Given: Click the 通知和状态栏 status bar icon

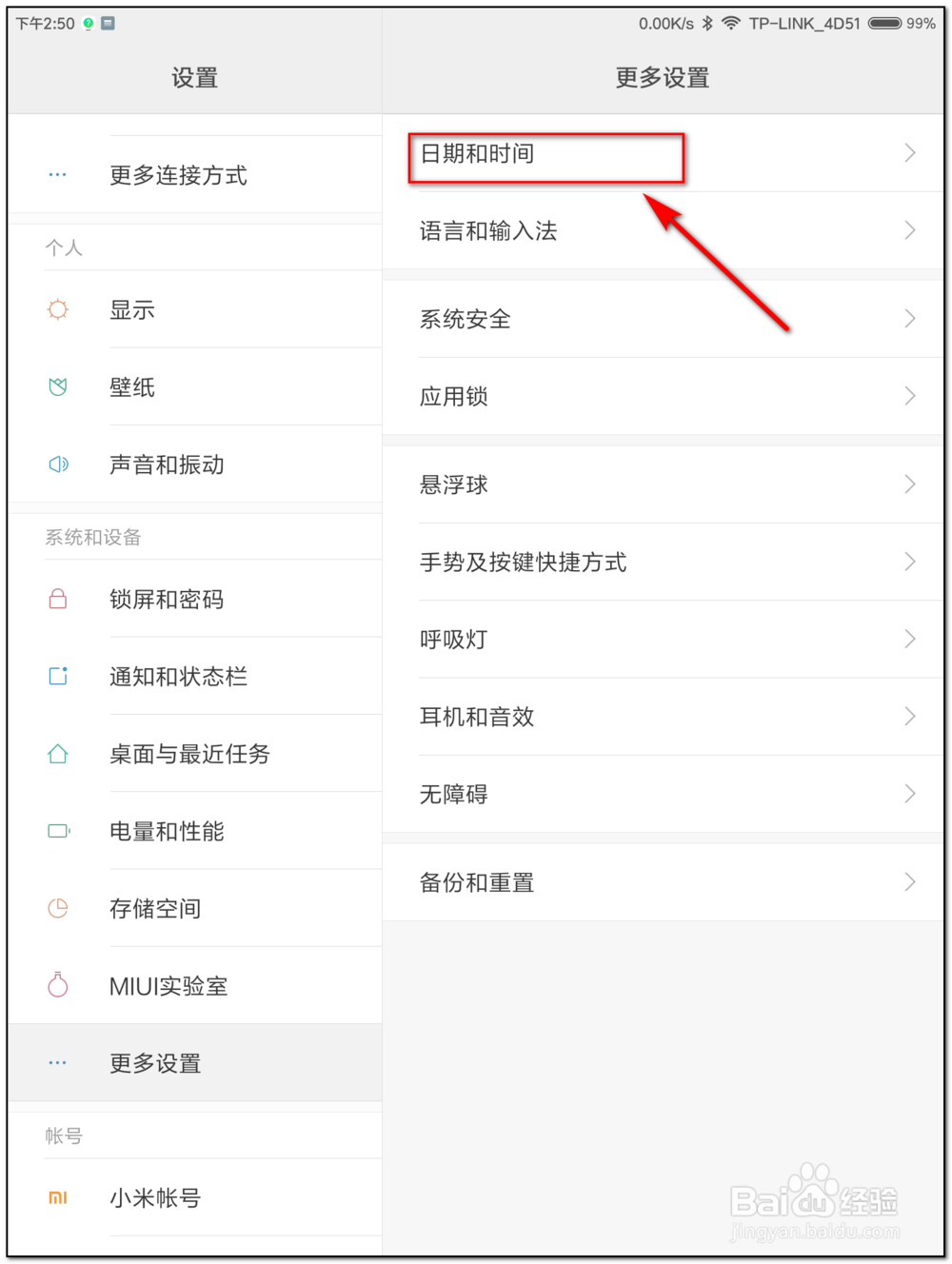Looking at the screenshot, I should click(x=57, y=677).
